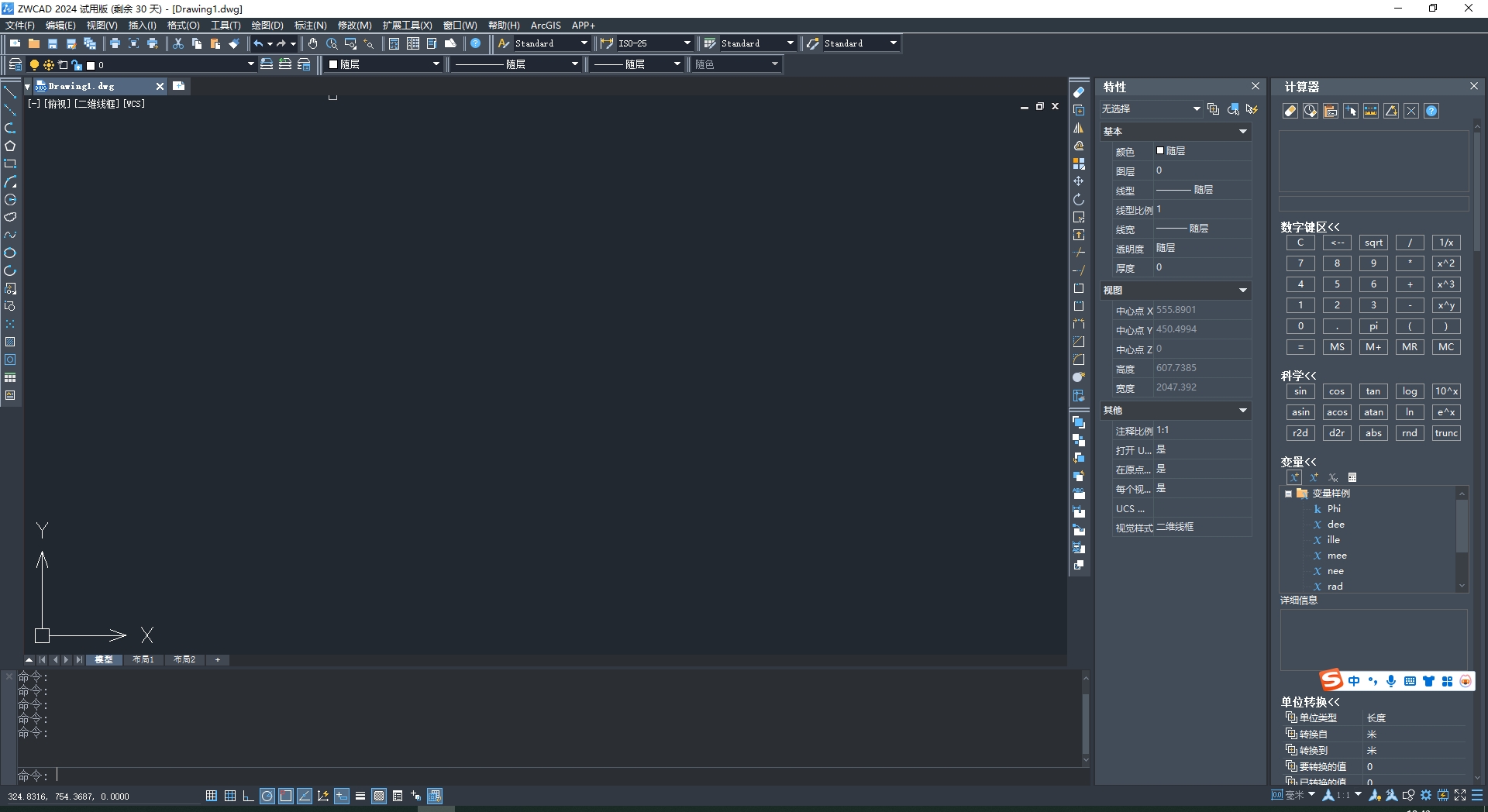1488x812 pixels.
Task: Select the Line draw tool
Action: 10,92
